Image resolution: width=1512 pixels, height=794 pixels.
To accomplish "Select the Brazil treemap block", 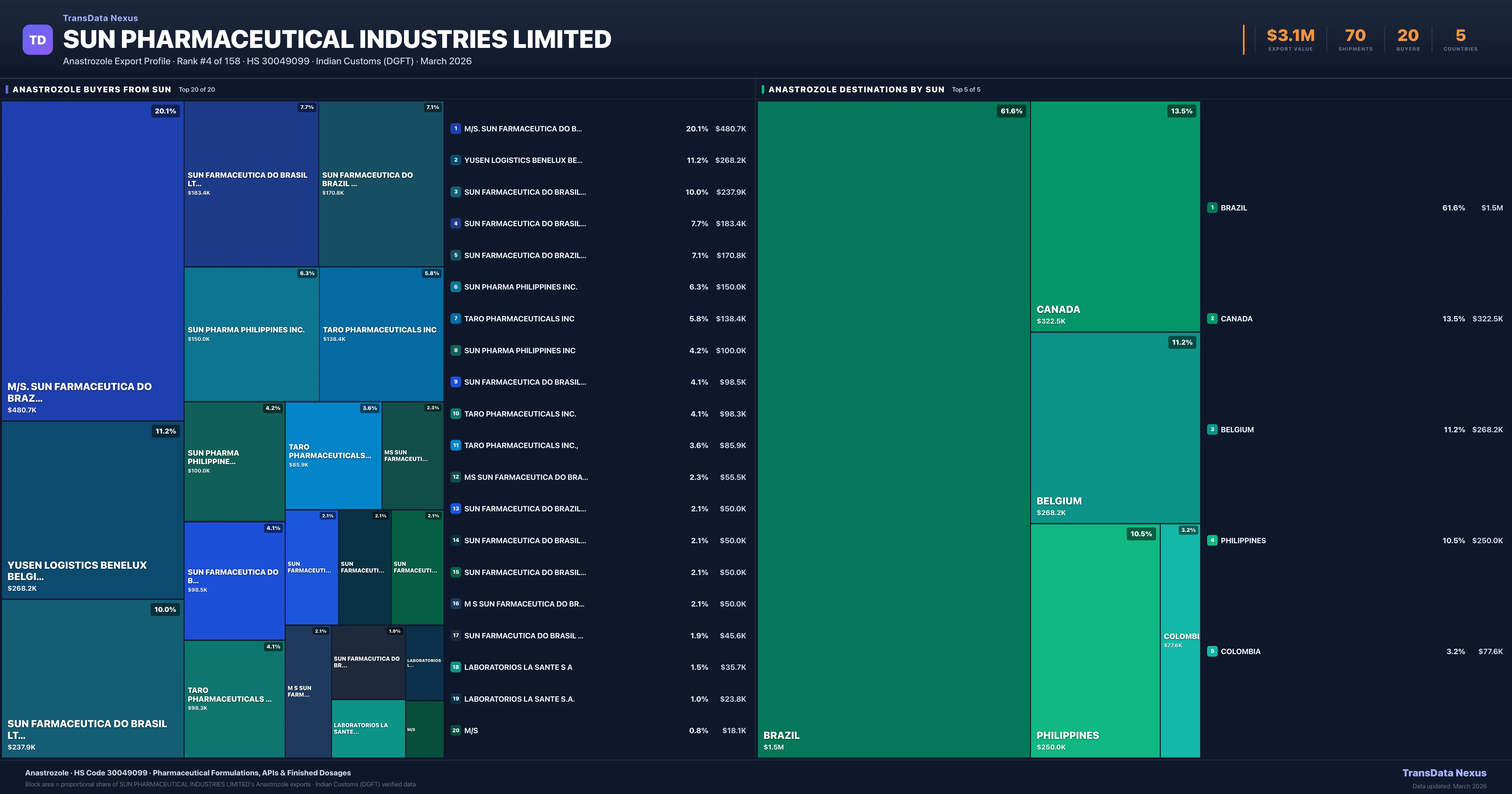I will [x=893, y=429].
